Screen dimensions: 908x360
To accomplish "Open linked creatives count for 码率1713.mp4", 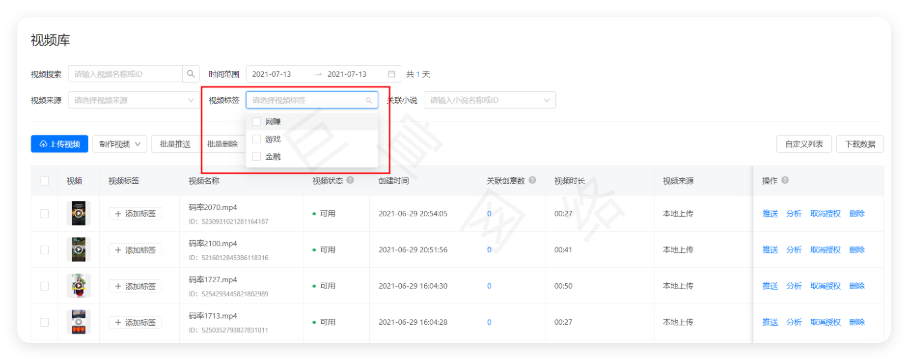I will click(489, 322).
